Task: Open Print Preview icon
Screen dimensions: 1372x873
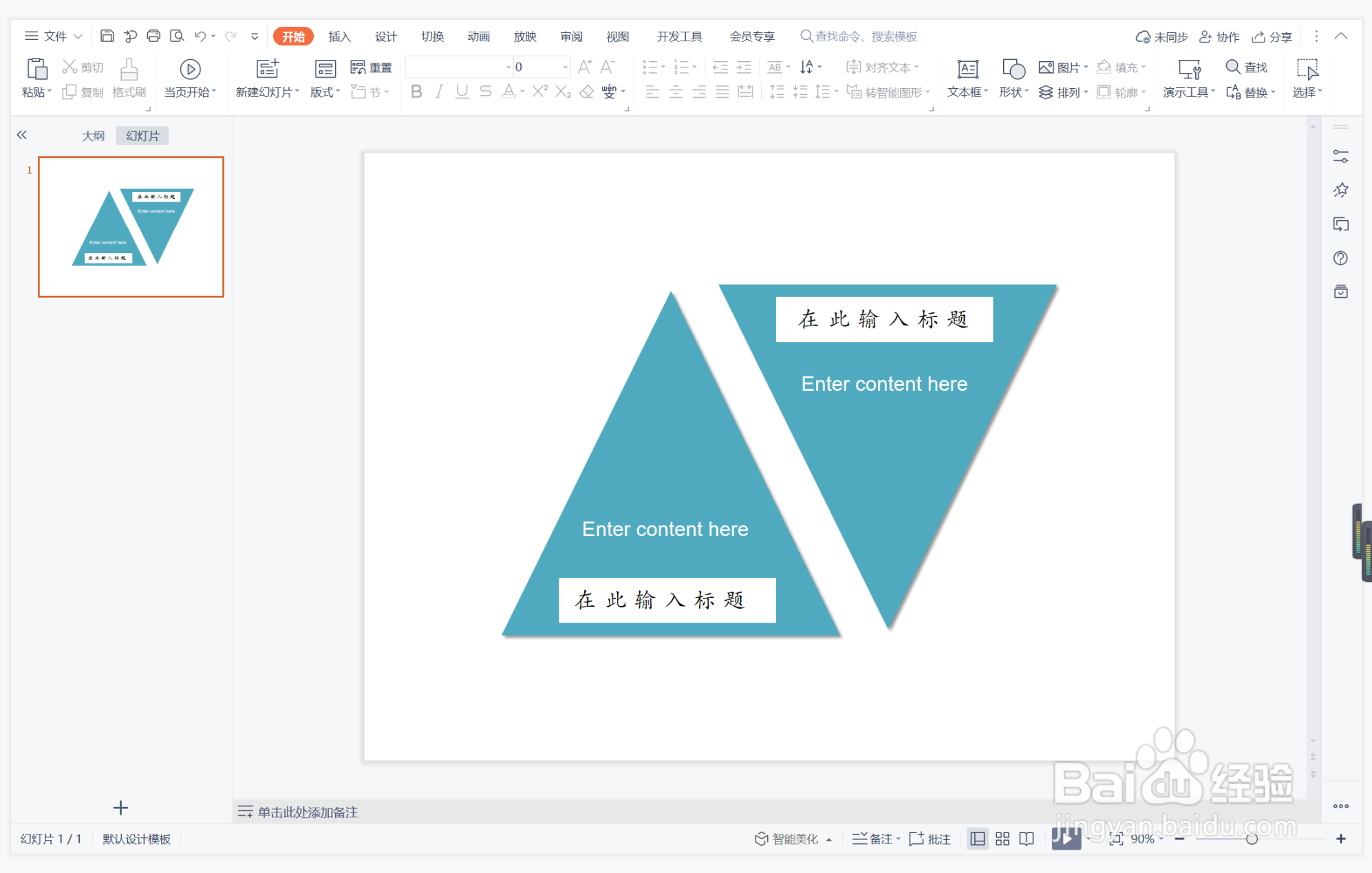Action: pyautogui.click(x=177, y=36)
